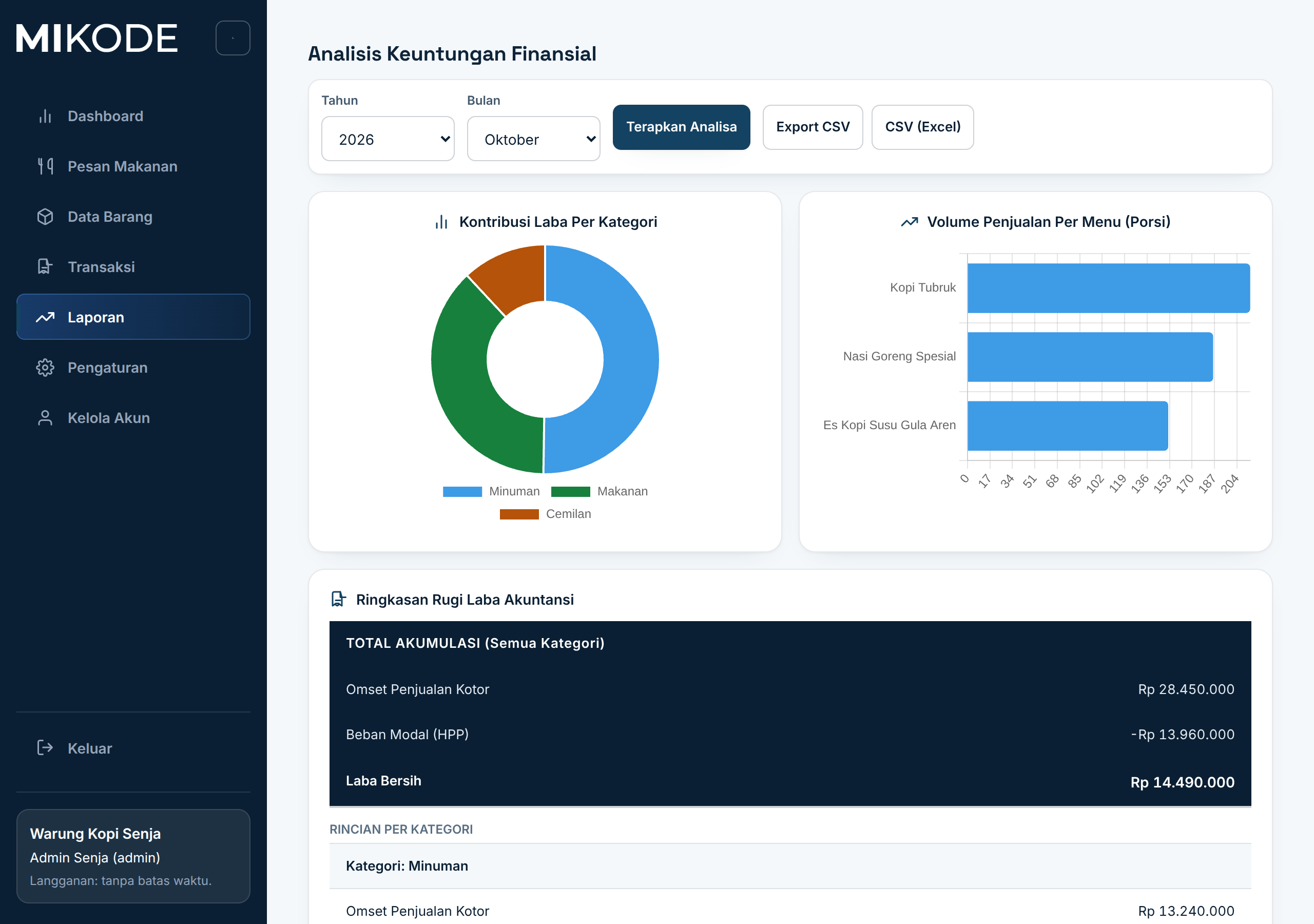Click the Kategori: Minuman row header
This screenshot has height=924, width=1314.
point(790,865)
